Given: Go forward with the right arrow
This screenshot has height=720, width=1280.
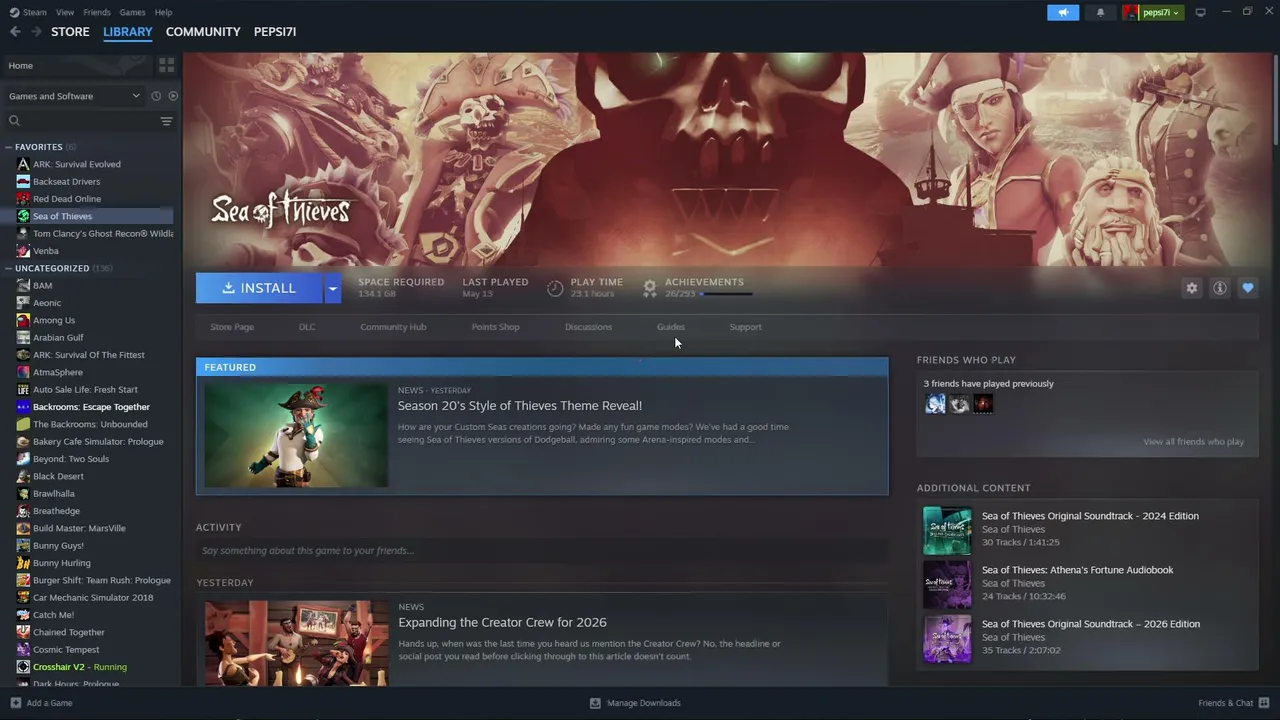Looking at the screenshot, I should point(36,32).
